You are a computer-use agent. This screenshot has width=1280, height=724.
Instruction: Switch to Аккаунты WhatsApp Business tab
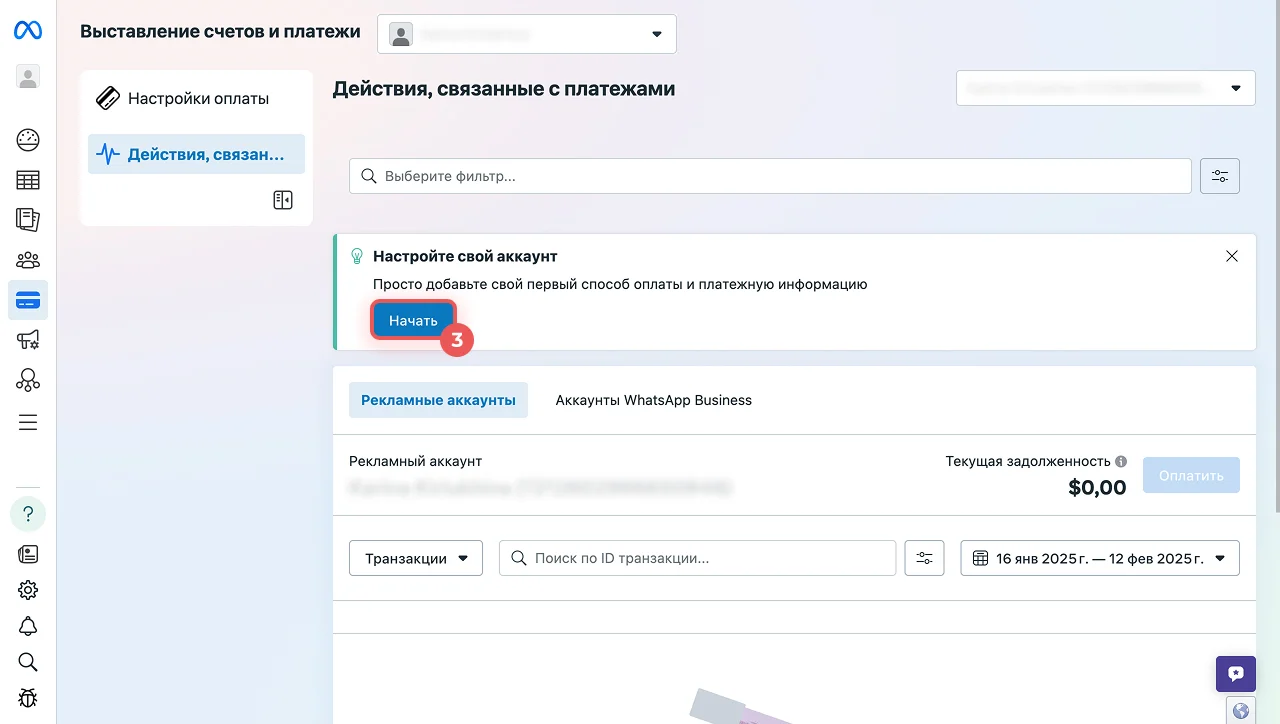(653, 400)
